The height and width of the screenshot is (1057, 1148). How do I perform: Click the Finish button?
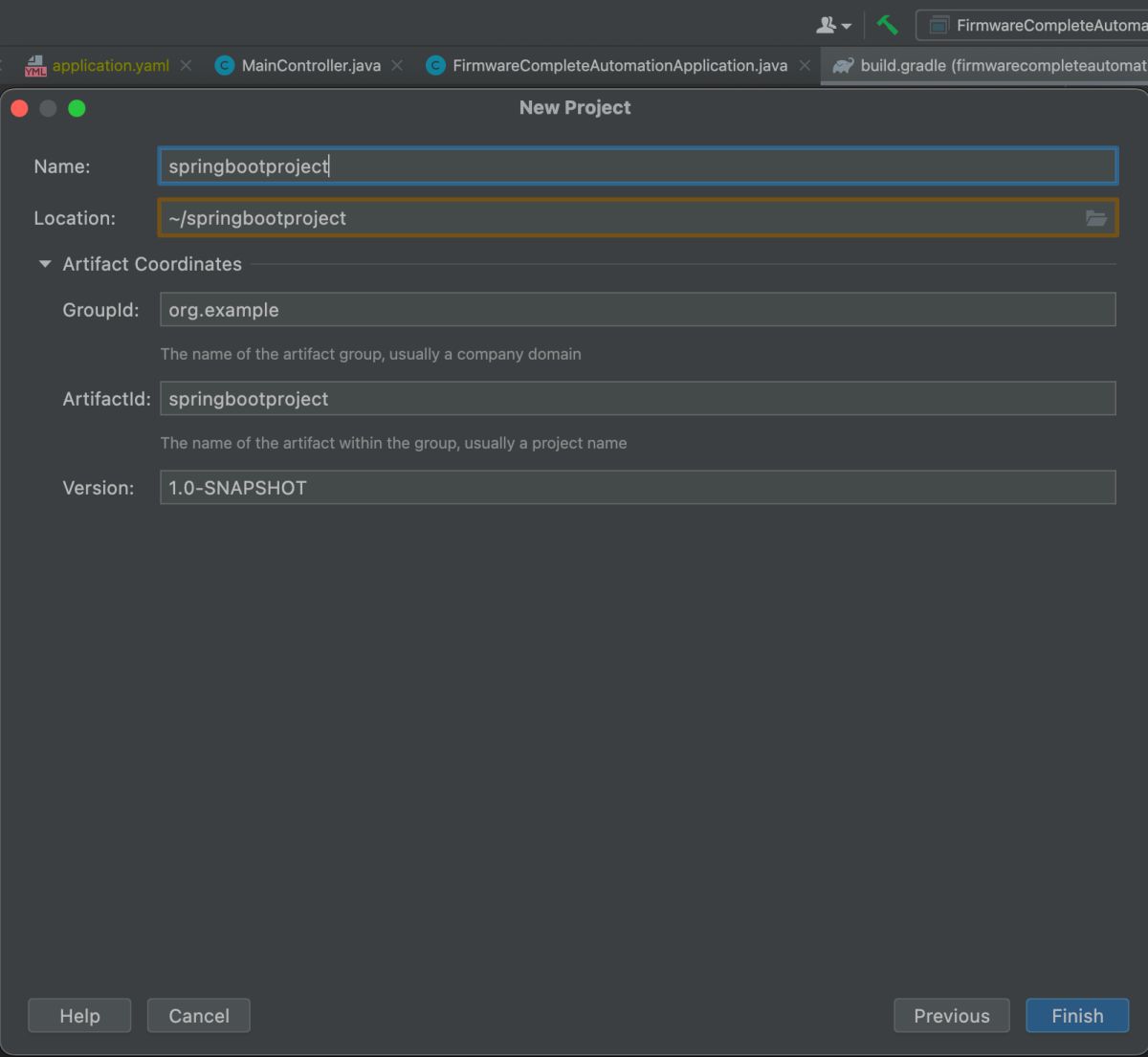pyautogui.click(x=1077, y=1016)
